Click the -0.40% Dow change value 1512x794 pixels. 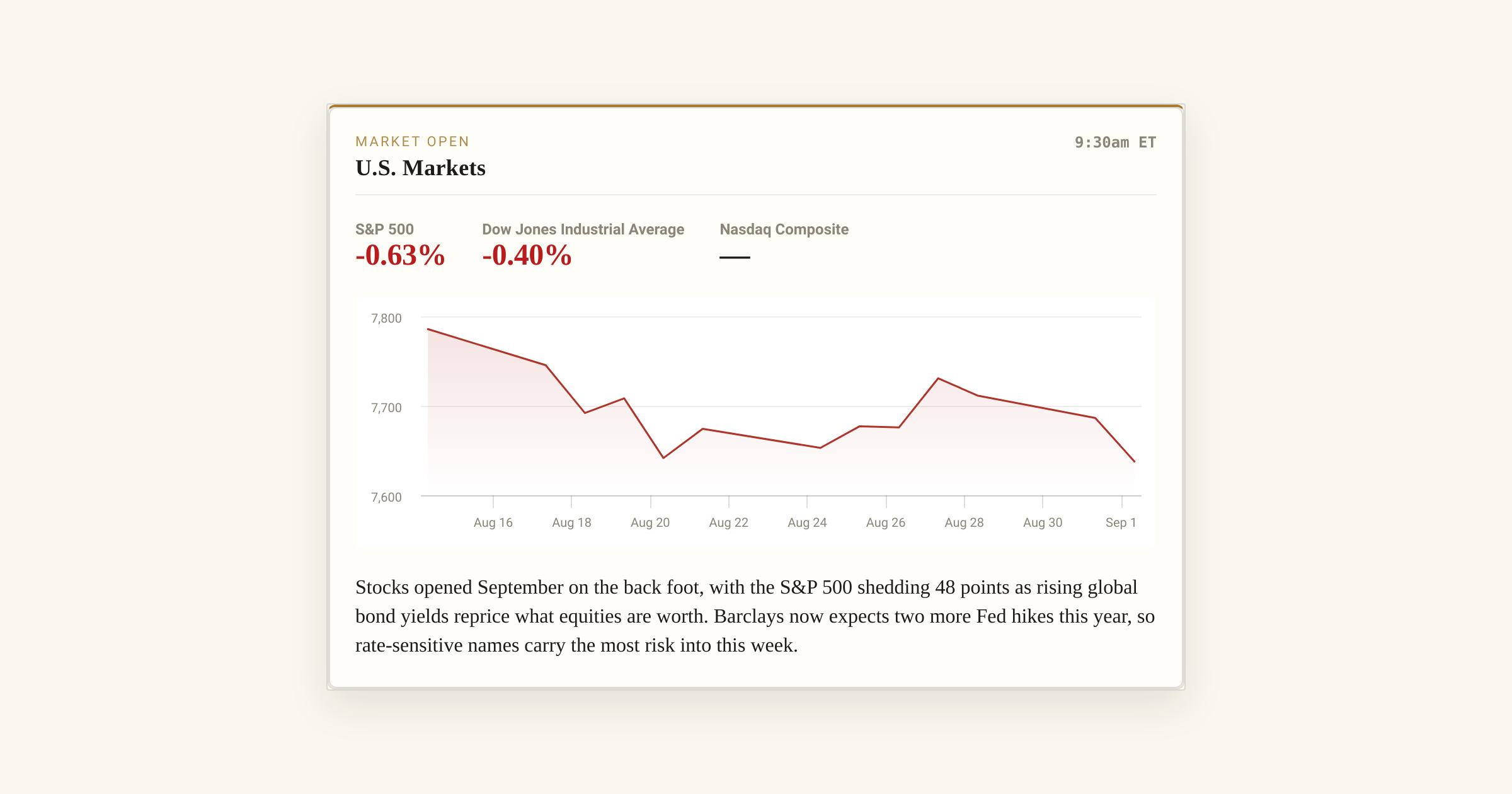[x=527, y=255]
